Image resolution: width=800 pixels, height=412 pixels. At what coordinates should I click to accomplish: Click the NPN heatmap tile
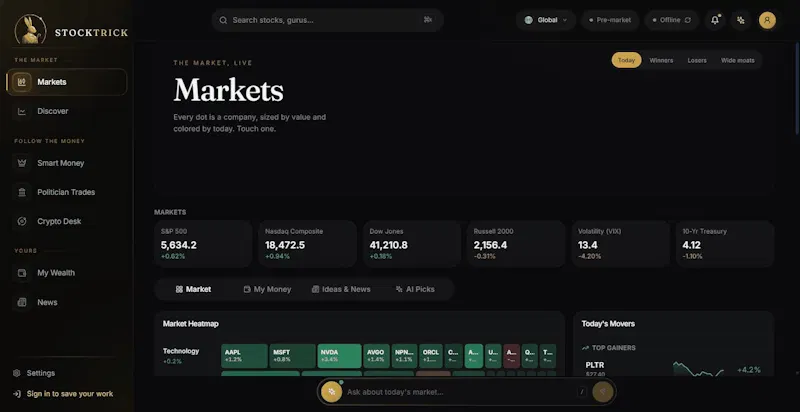405,356
